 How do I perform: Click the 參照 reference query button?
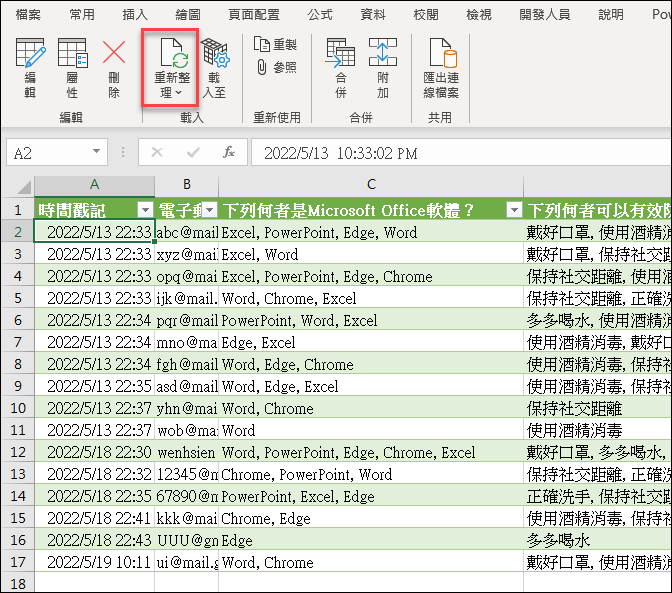tap(276, 67)
